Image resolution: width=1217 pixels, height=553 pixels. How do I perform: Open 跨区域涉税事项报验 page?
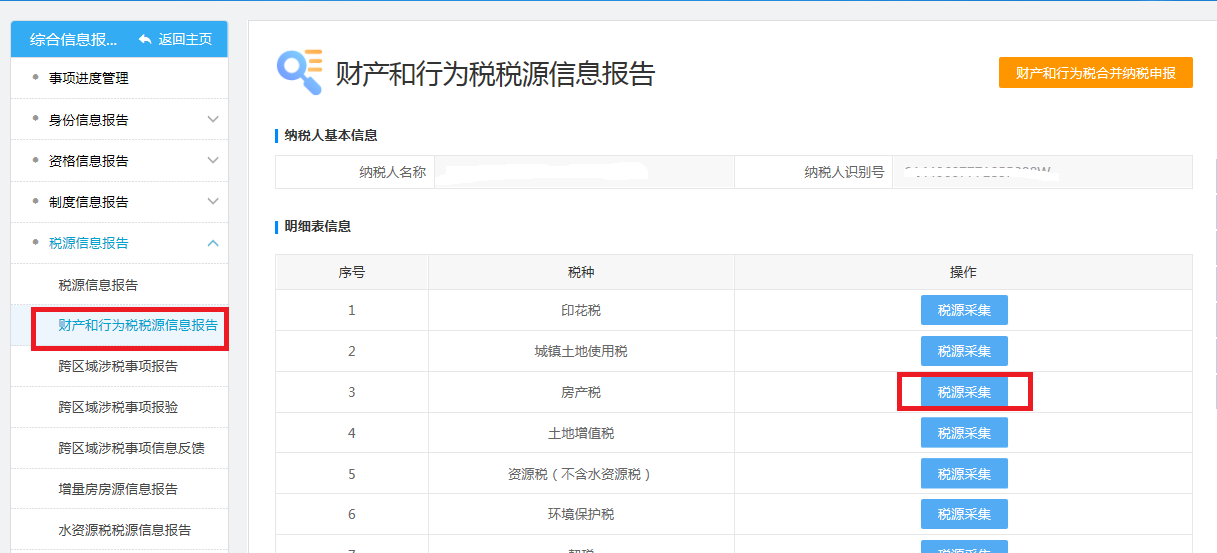pos(118,407)
